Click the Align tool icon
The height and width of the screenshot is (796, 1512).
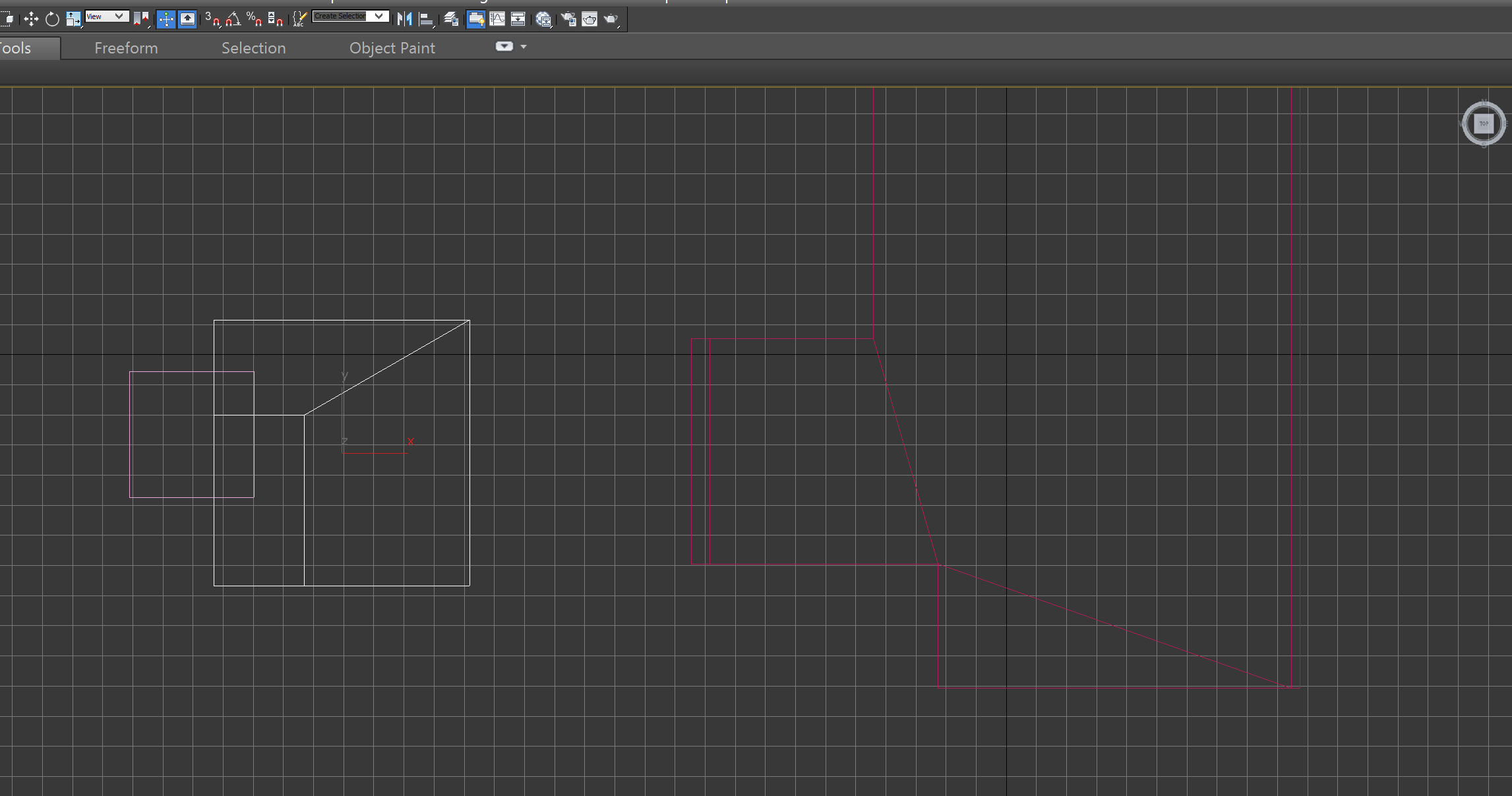[427, 19]
